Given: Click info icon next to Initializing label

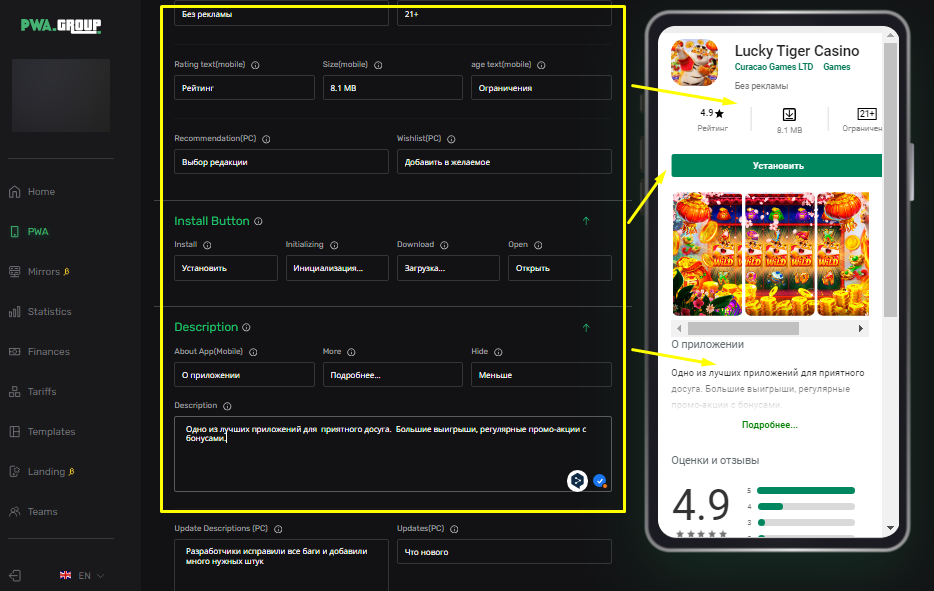Looking at the screenshot, I should [334, 245].
